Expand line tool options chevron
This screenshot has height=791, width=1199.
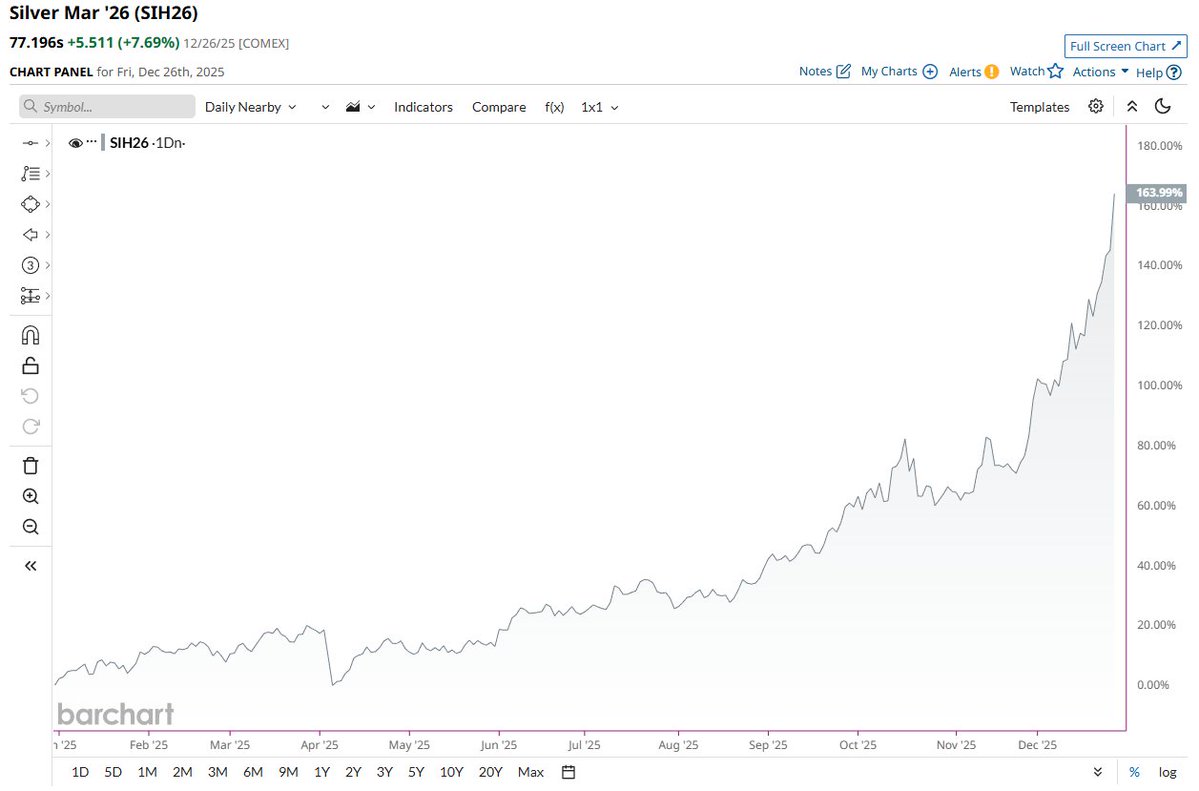(x=47, y=143)
